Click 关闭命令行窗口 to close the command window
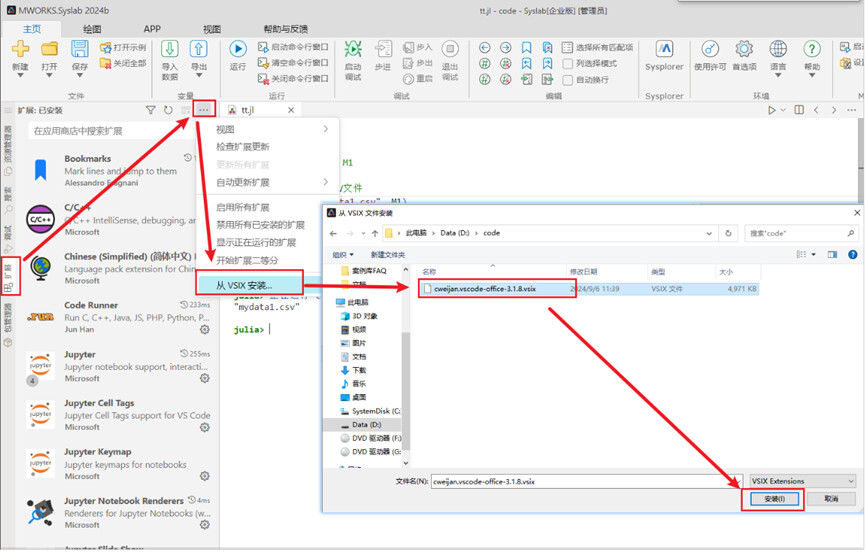 293,78
